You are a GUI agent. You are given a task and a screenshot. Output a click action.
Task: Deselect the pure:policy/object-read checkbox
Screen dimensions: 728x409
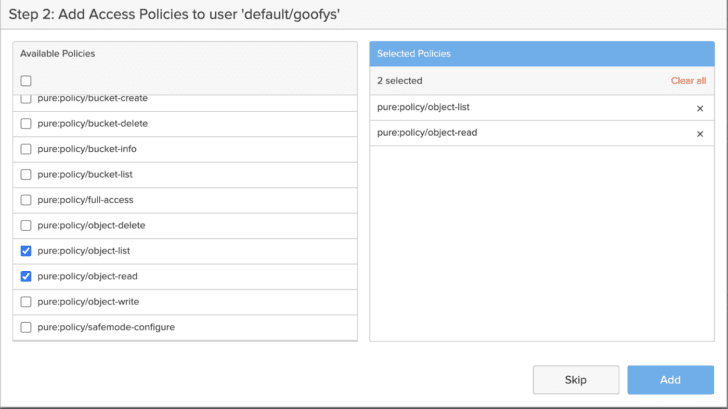26,276
